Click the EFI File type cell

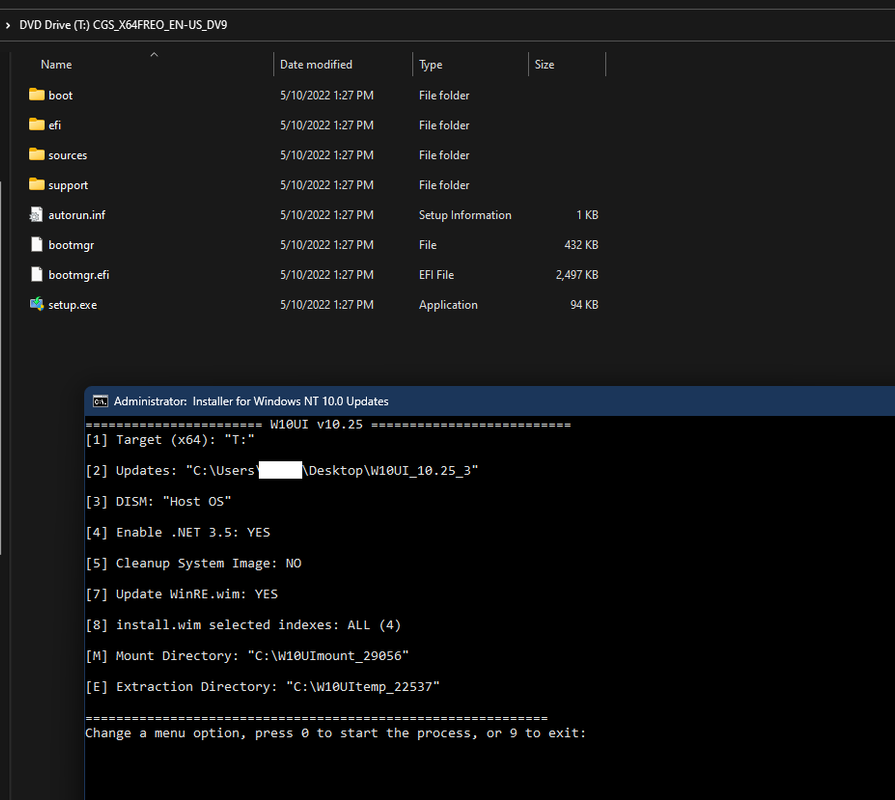pyautogui.click(x=437, y=275)
